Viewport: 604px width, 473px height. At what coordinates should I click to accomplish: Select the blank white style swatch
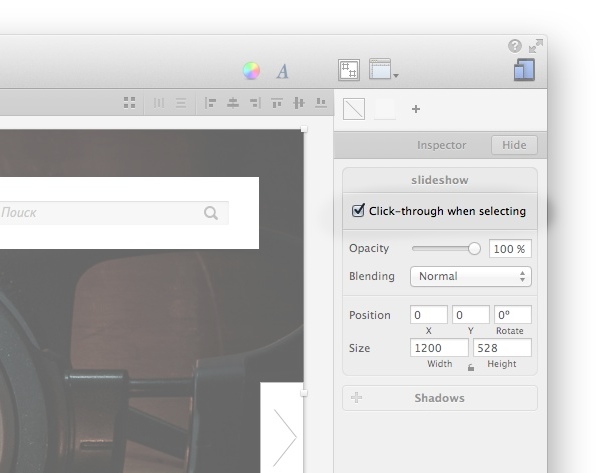point(385,109)
